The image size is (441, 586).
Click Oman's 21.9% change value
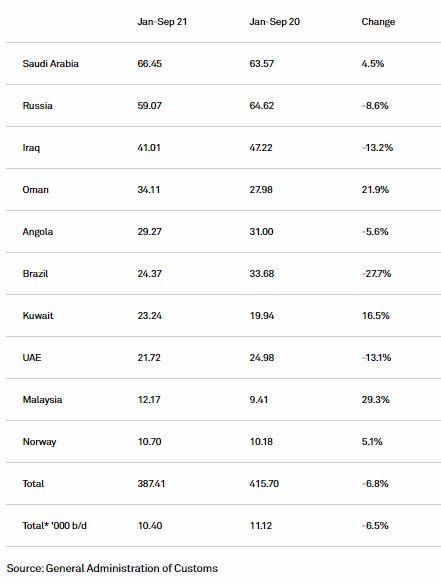(375, 189)
